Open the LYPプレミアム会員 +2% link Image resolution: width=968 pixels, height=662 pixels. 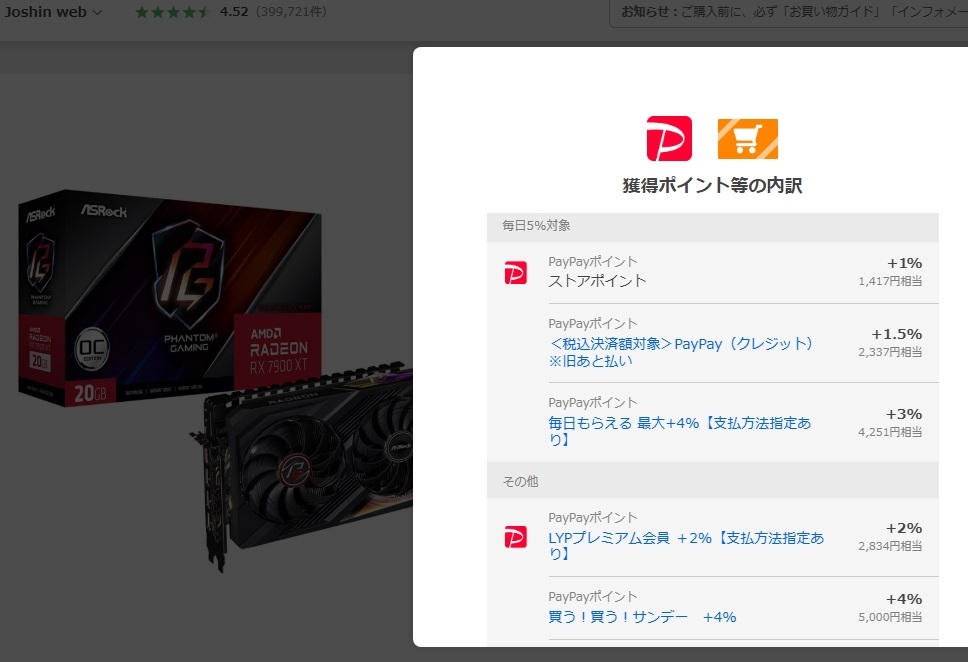click(x=686, y=545)
